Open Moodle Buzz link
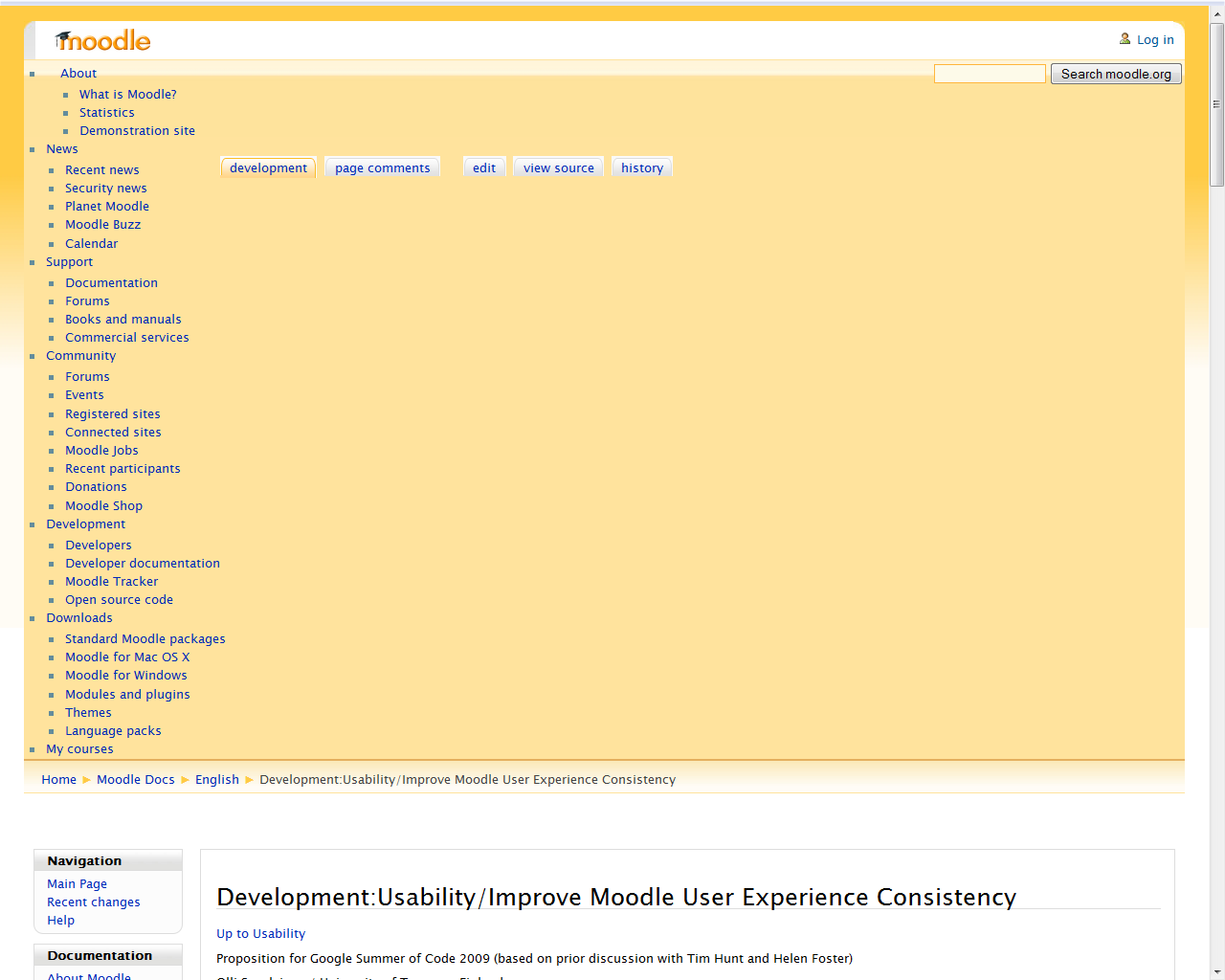The width and height of the screenshot is (1225, 980). click(103, 225)
